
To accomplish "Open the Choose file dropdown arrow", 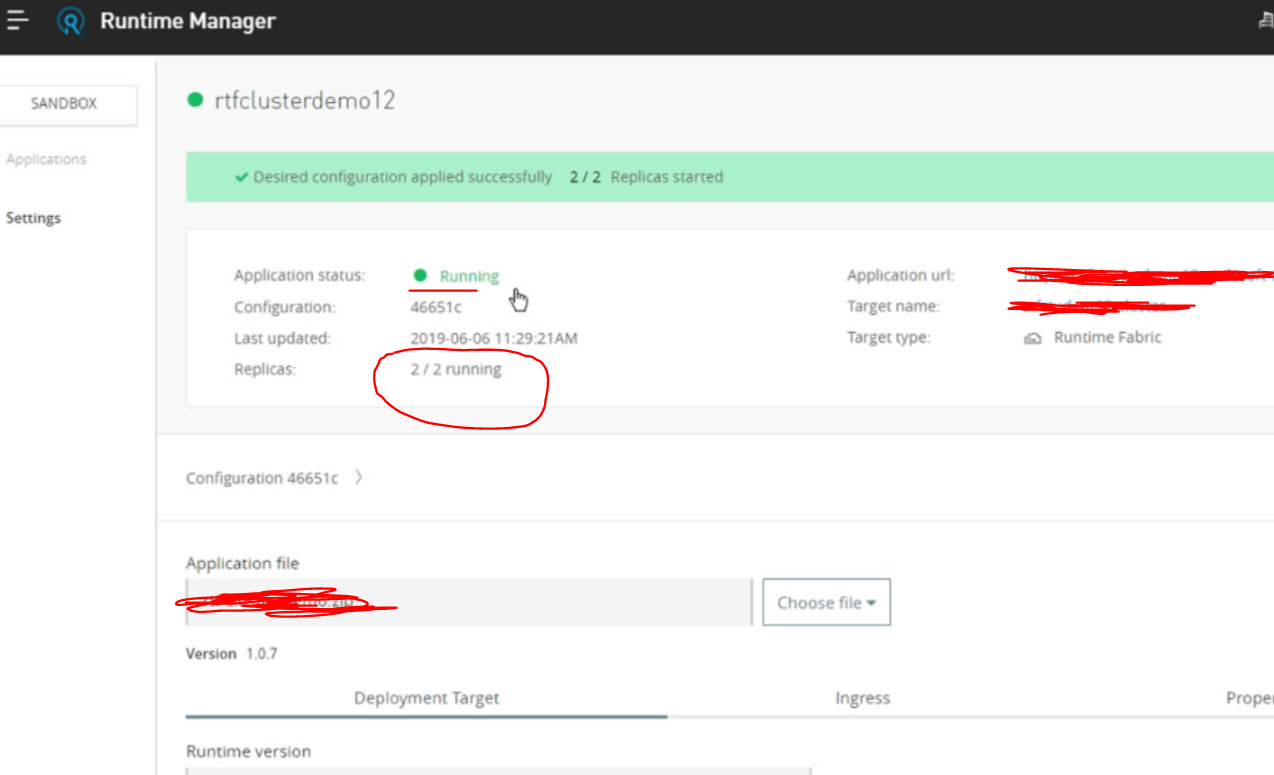I will click(x=869, y=602).
